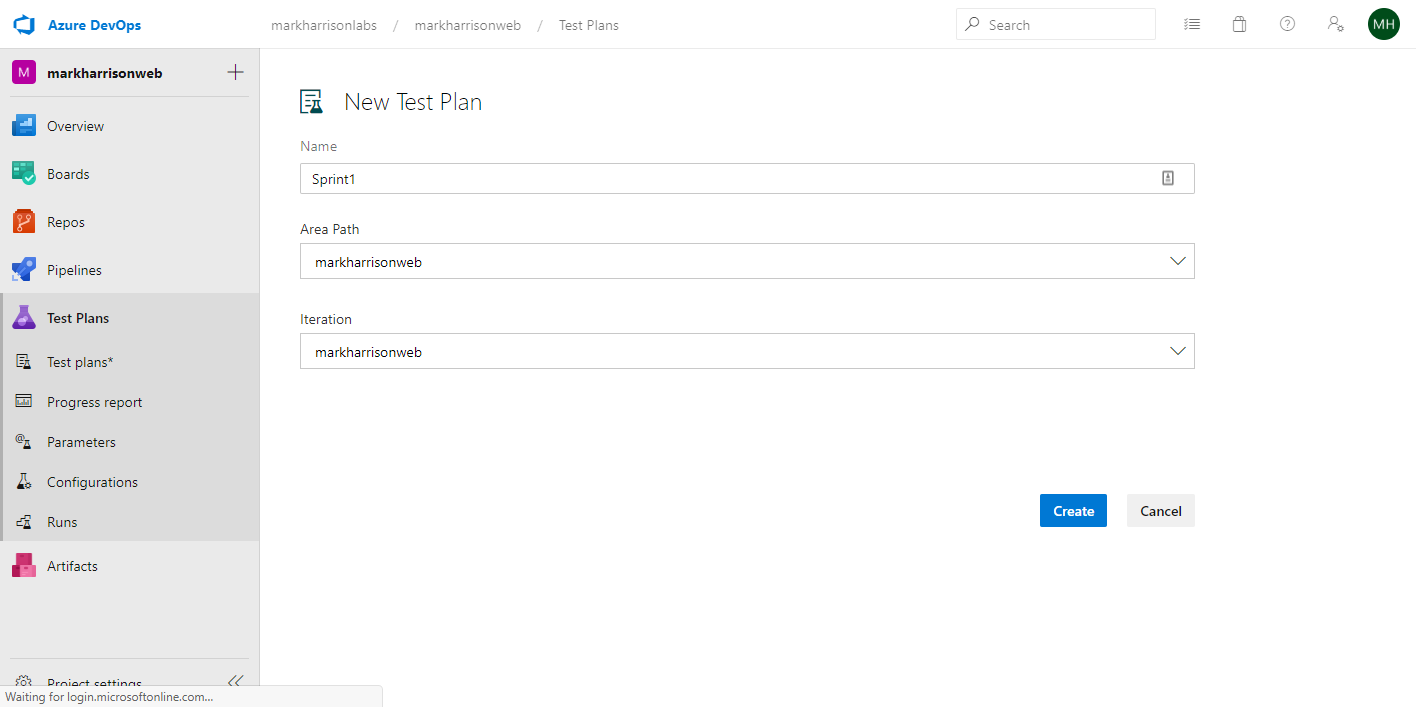Select Progress report under Test Plans

tap(94, 402)
